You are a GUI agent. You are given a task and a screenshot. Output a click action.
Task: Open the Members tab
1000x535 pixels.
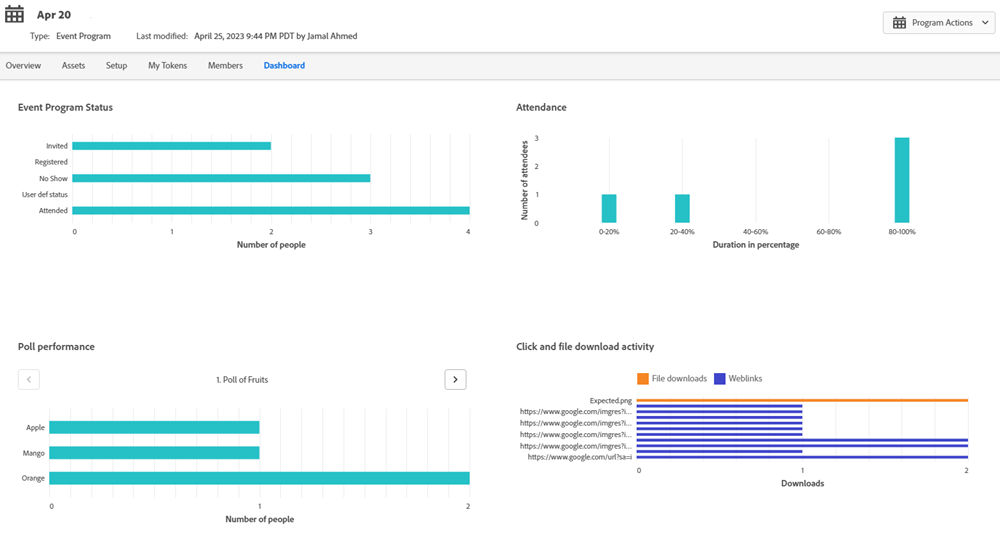(x=225, y=66)
